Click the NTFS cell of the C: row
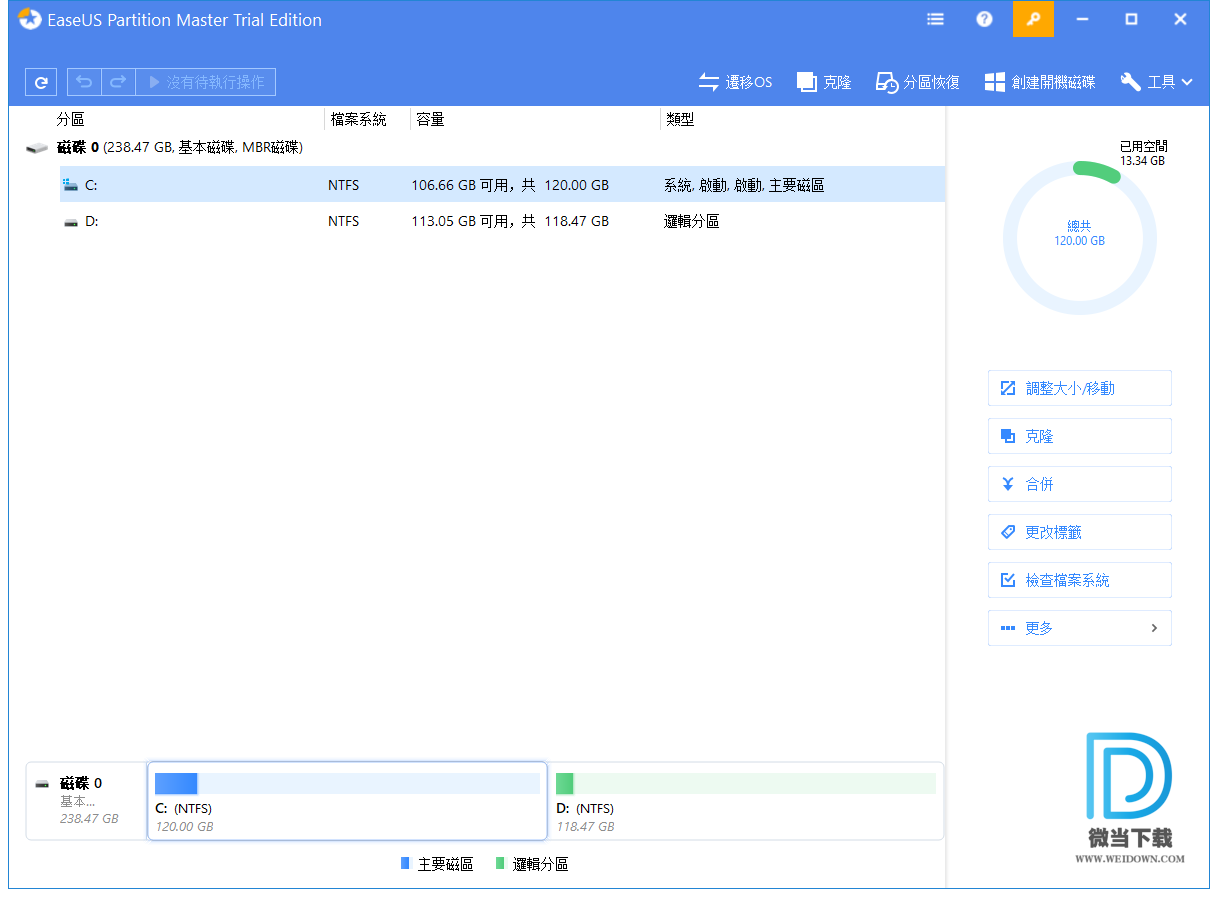 [343, 185]
